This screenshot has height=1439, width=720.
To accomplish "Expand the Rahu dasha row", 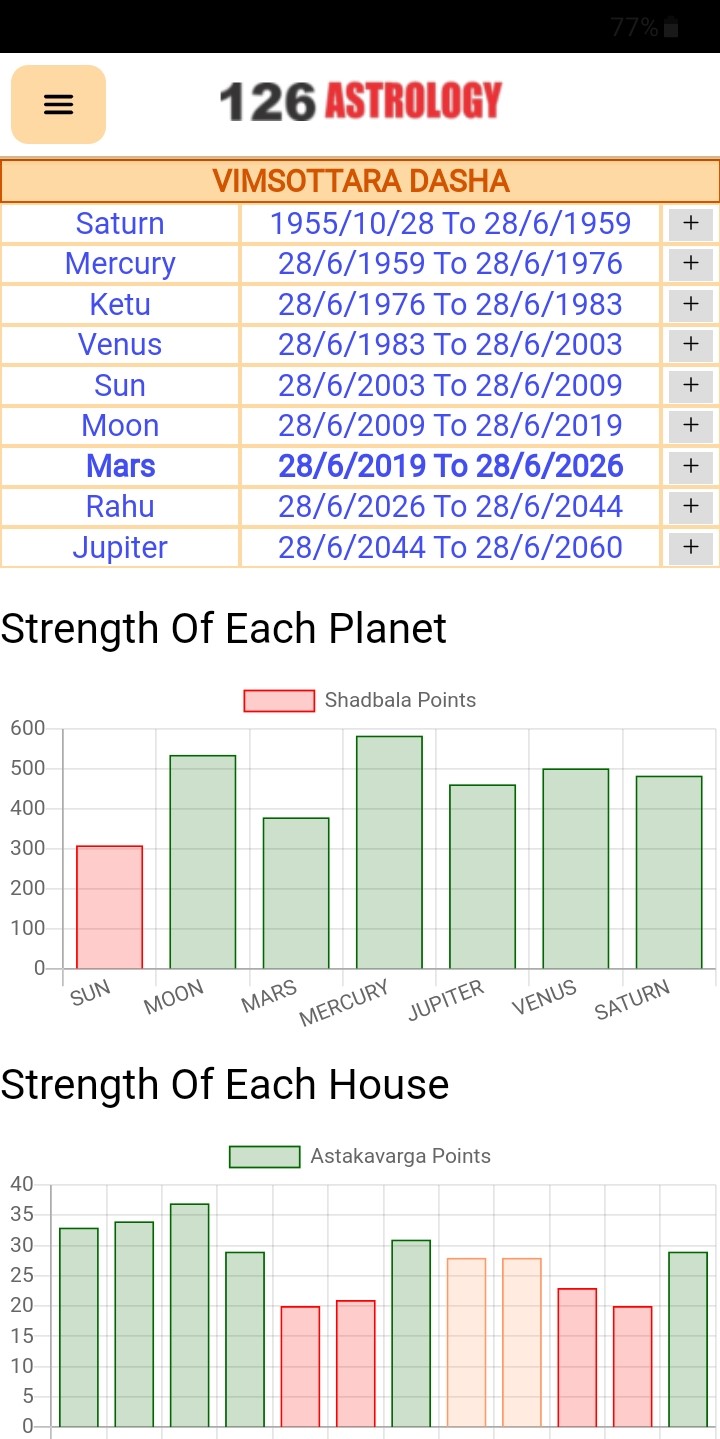I will click(x=690, y=507).
